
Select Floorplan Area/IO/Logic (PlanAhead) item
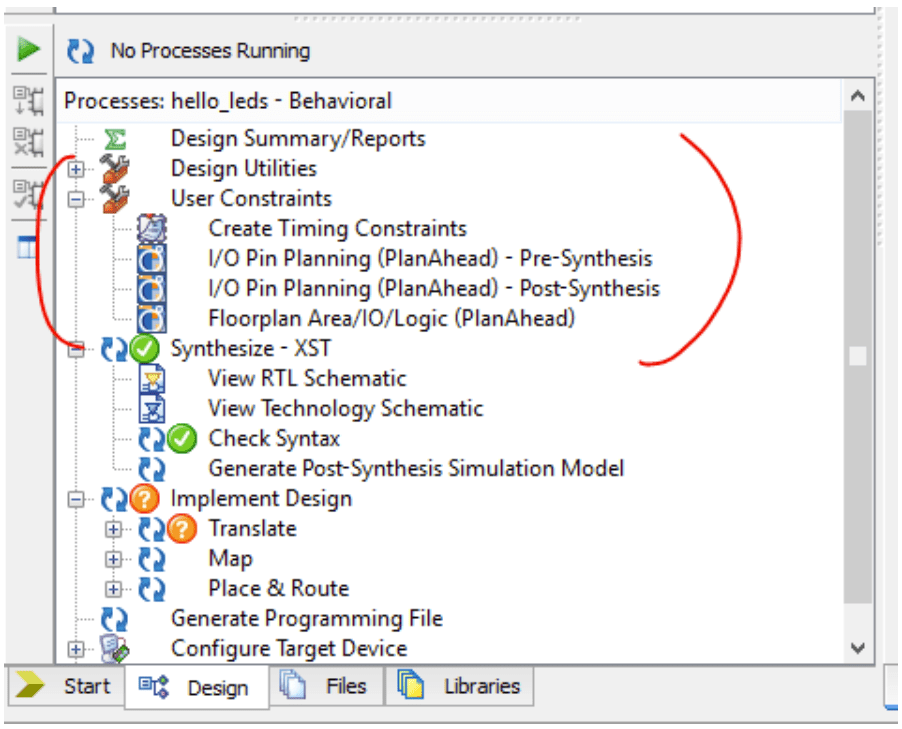point(391,319)
